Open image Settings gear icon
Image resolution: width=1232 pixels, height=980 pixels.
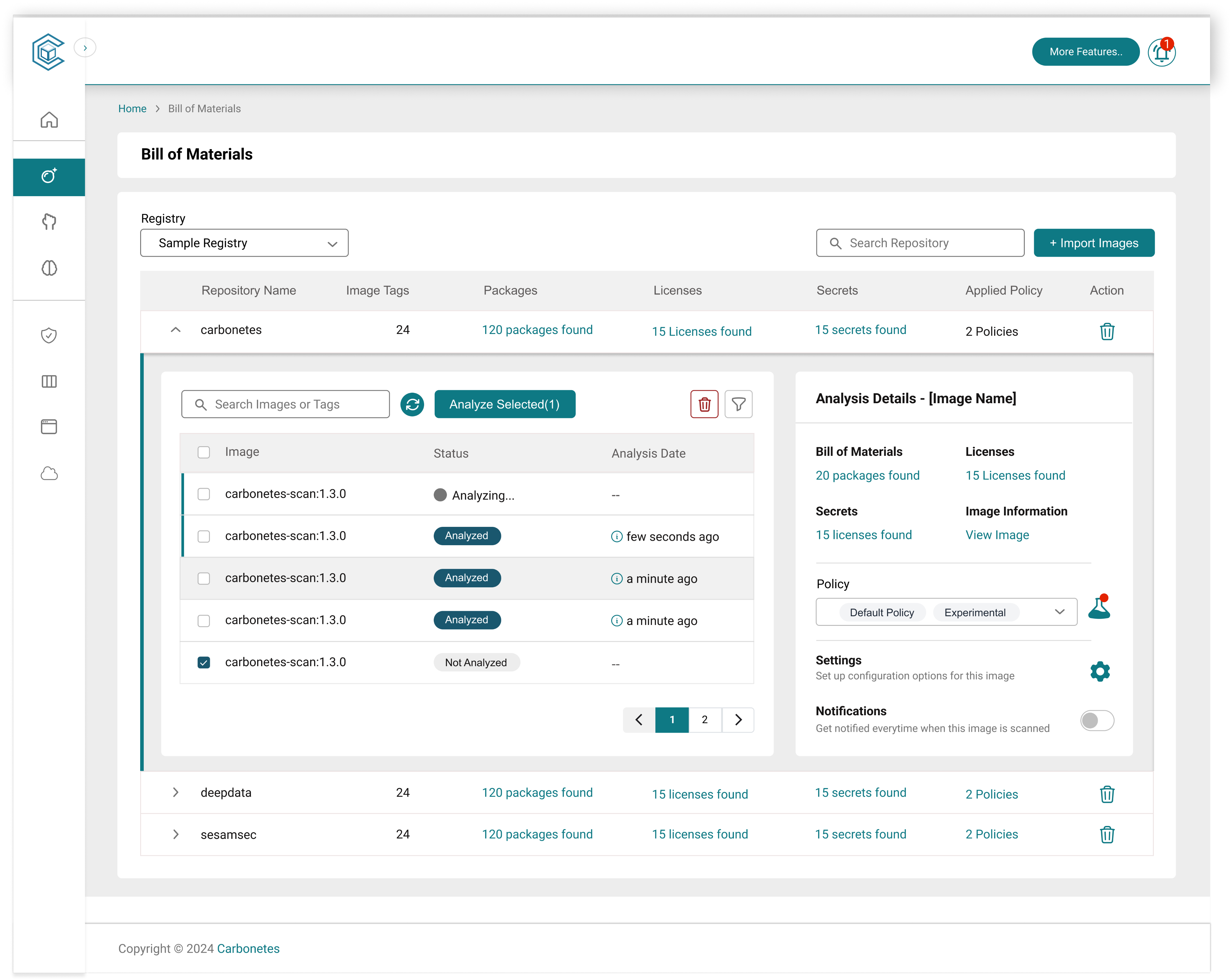tap(1099, 671)
